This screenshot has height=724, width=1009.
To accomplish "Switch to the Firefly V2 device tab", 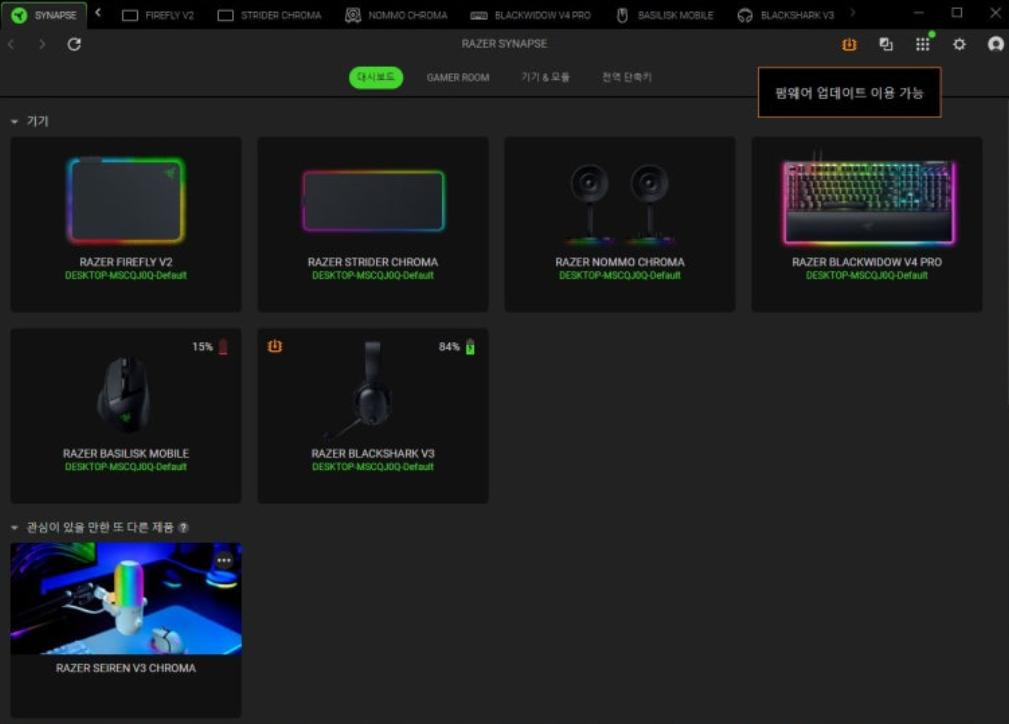I will coord(158,15).
